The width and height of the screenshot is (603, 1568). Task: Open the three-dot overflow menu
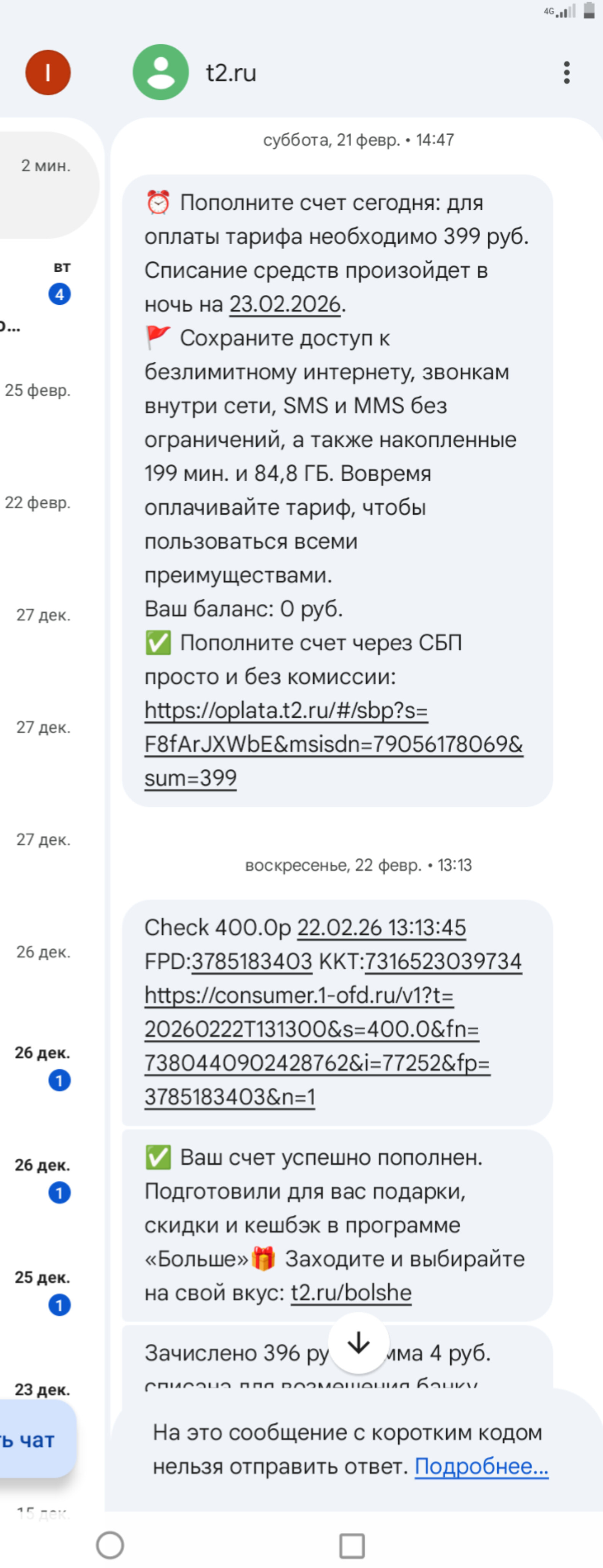567,72
